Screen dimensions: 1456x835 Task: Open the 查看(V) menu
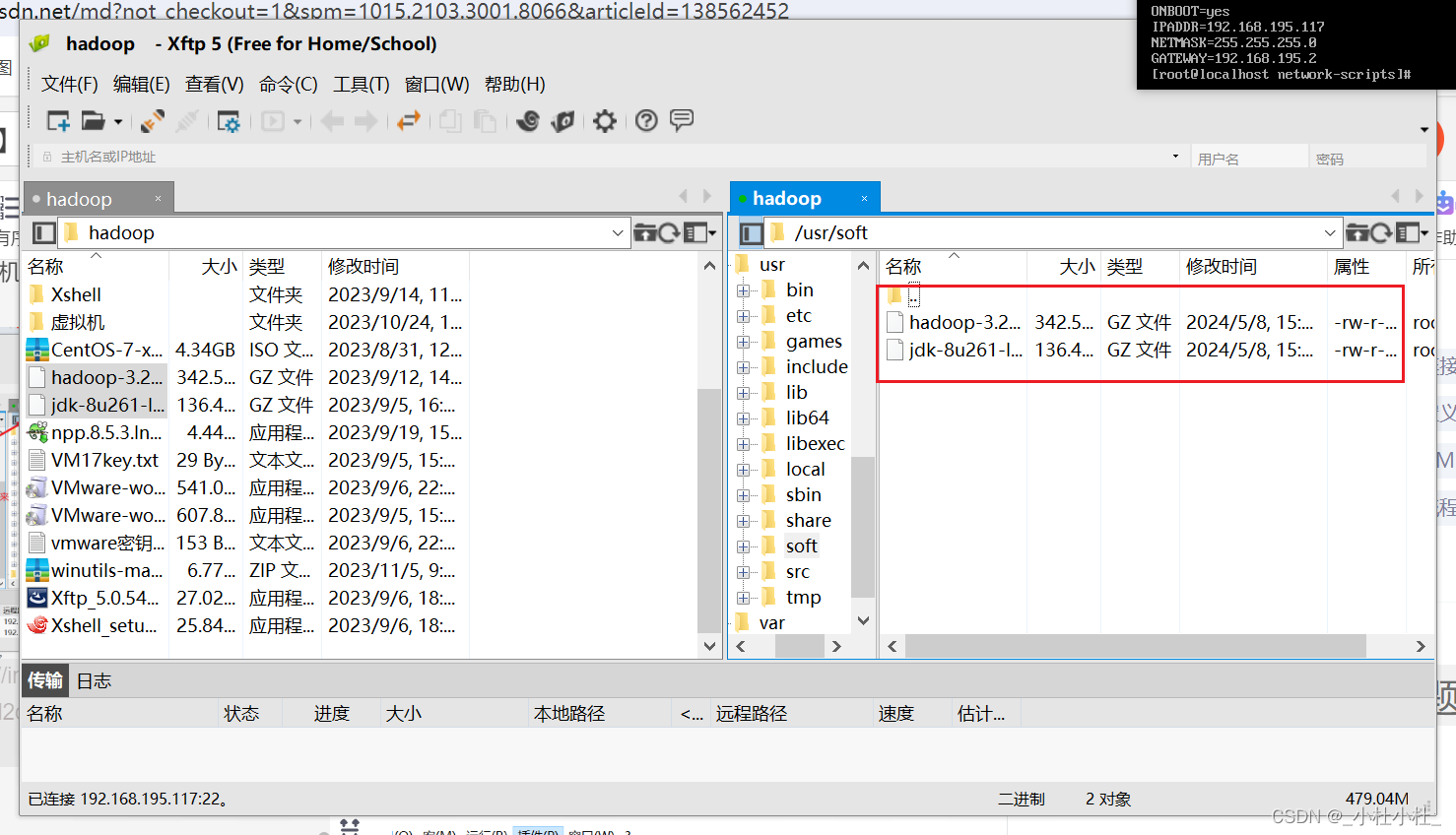click(x=215, y=85)
